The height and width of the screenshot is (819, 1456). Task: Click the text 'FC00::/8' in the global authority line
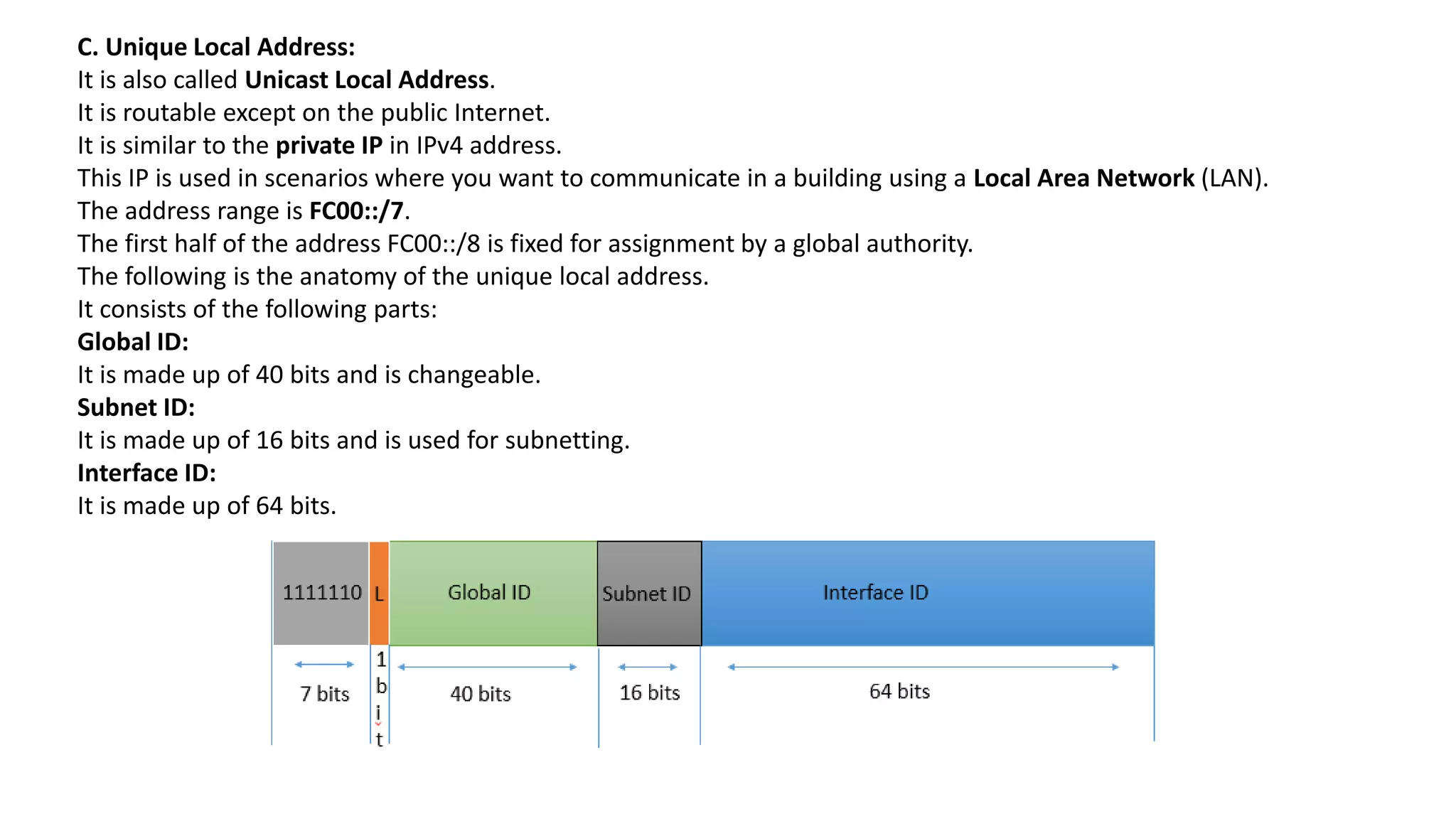(434, 243)
